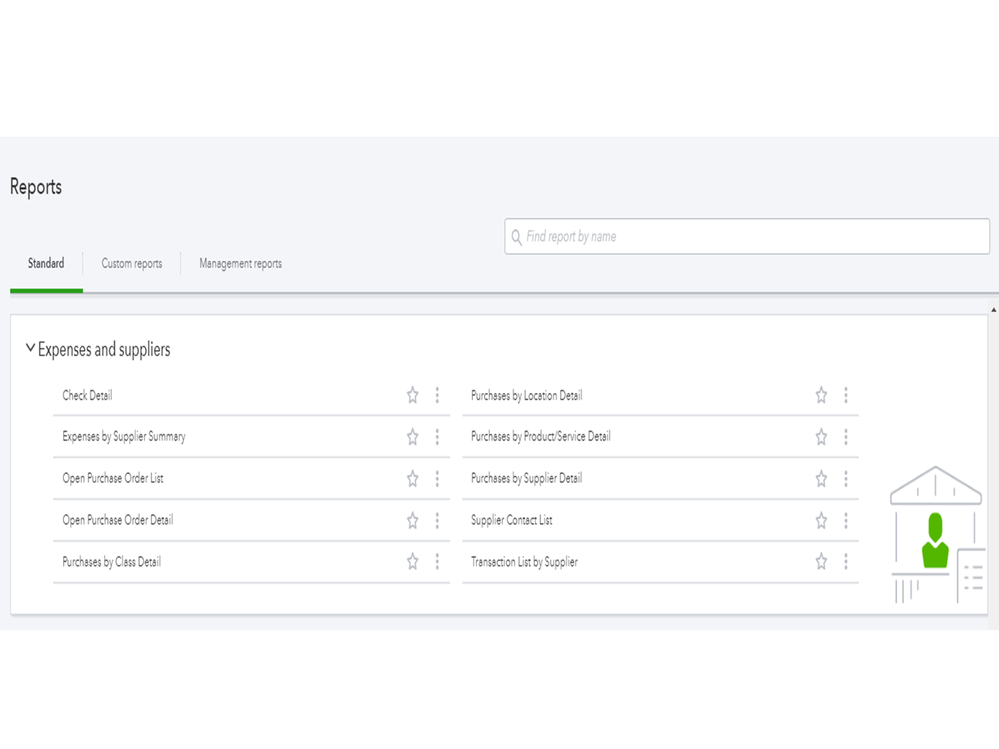The width and height of the screenshot is (999, 749).
Task: Click three-dot menu for Transaction List by Supplier
Action: [x=846, y=562]
